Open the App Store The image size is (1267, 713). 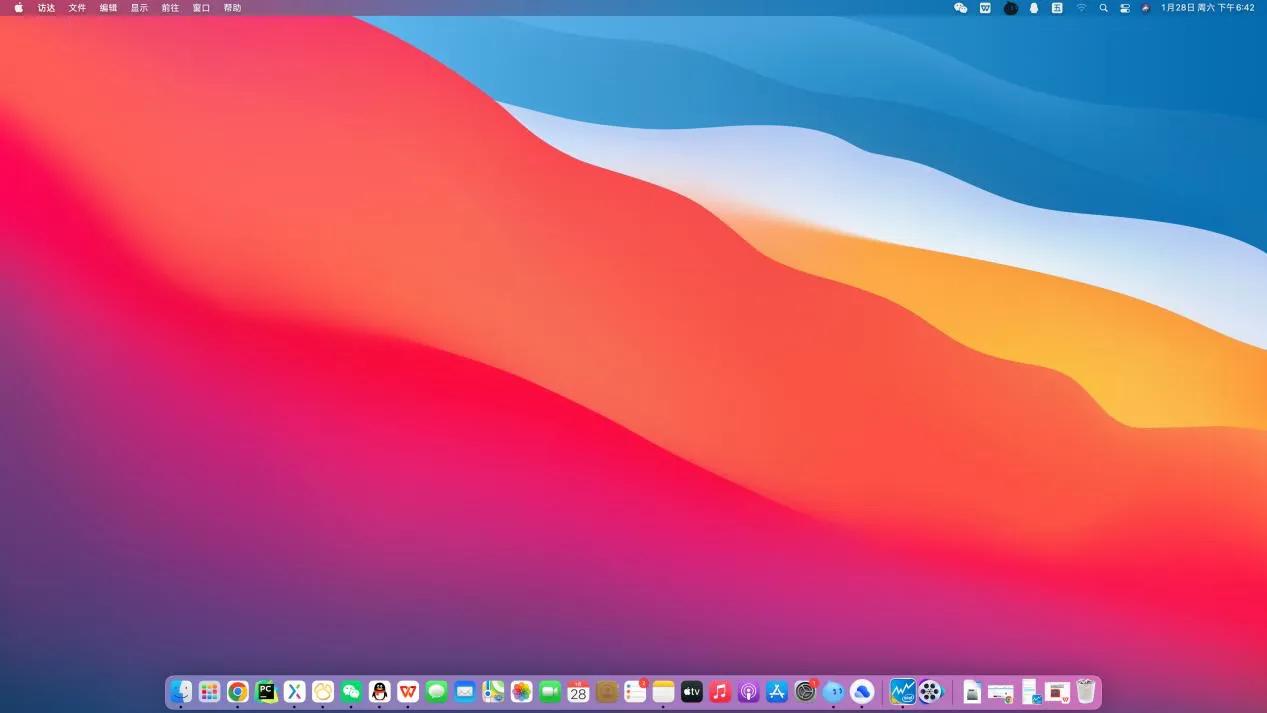(777, 691)
